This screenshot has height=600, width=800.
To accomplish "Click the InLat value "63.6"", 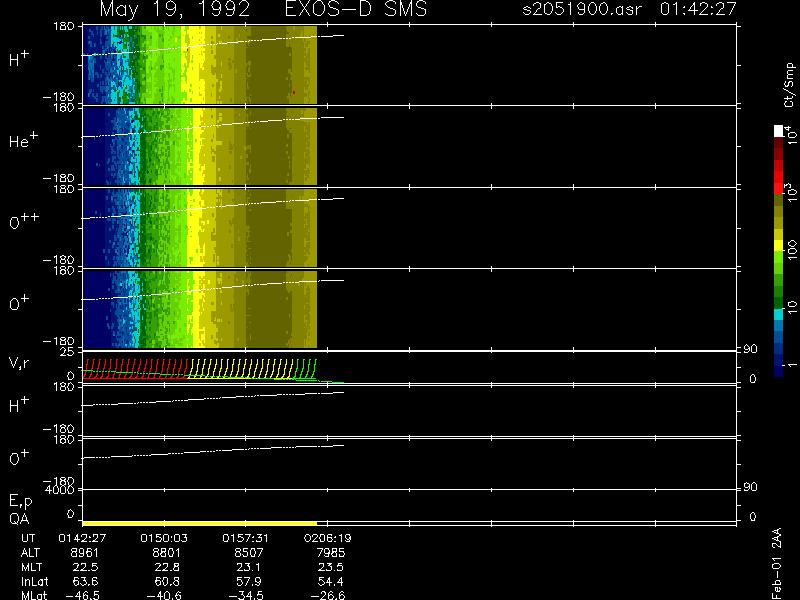I will tap(86, 581).
